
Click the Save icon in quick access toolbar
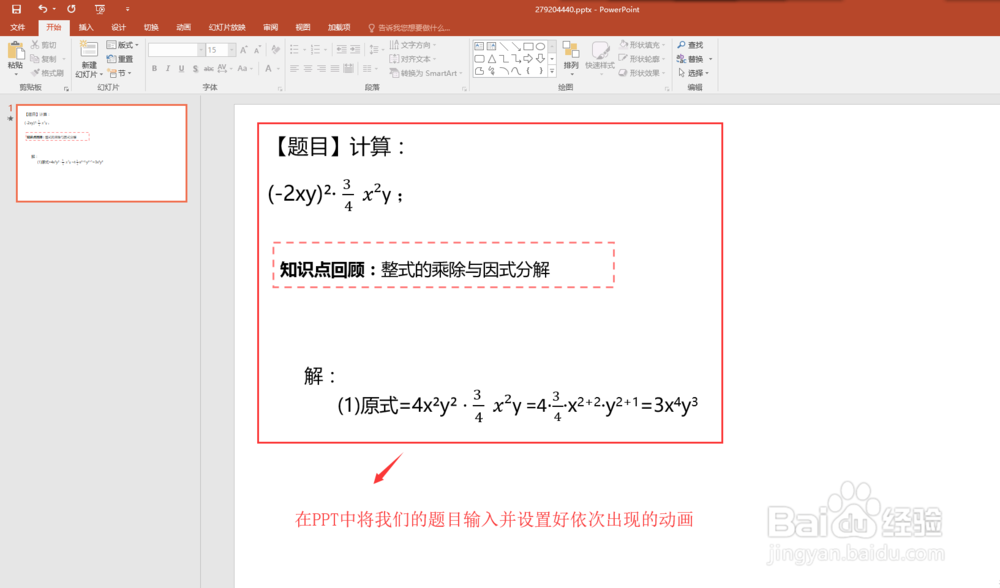click(x=15, y=9)
